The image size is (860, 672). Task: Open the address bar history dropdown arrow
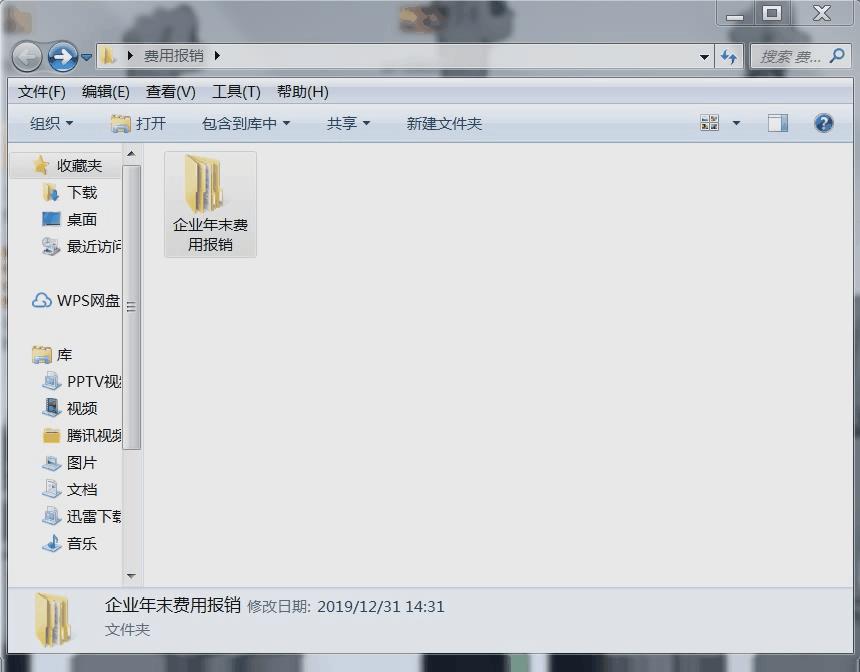click(x=703, y=56)
